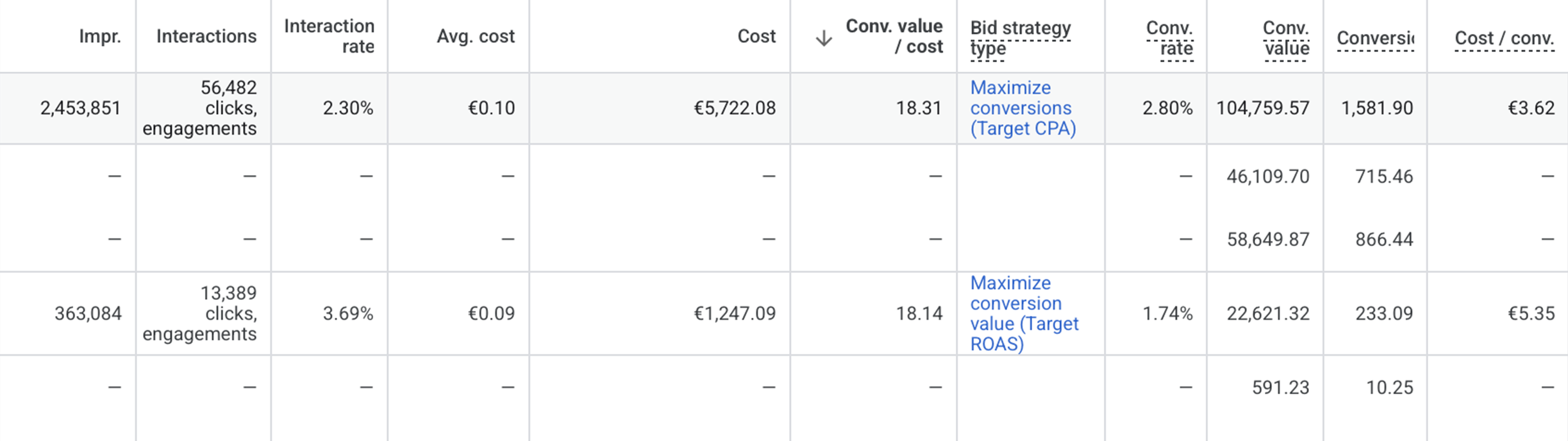1568x441 pixels.
Task: Sort table by Cost column
Action: (756, 37)
